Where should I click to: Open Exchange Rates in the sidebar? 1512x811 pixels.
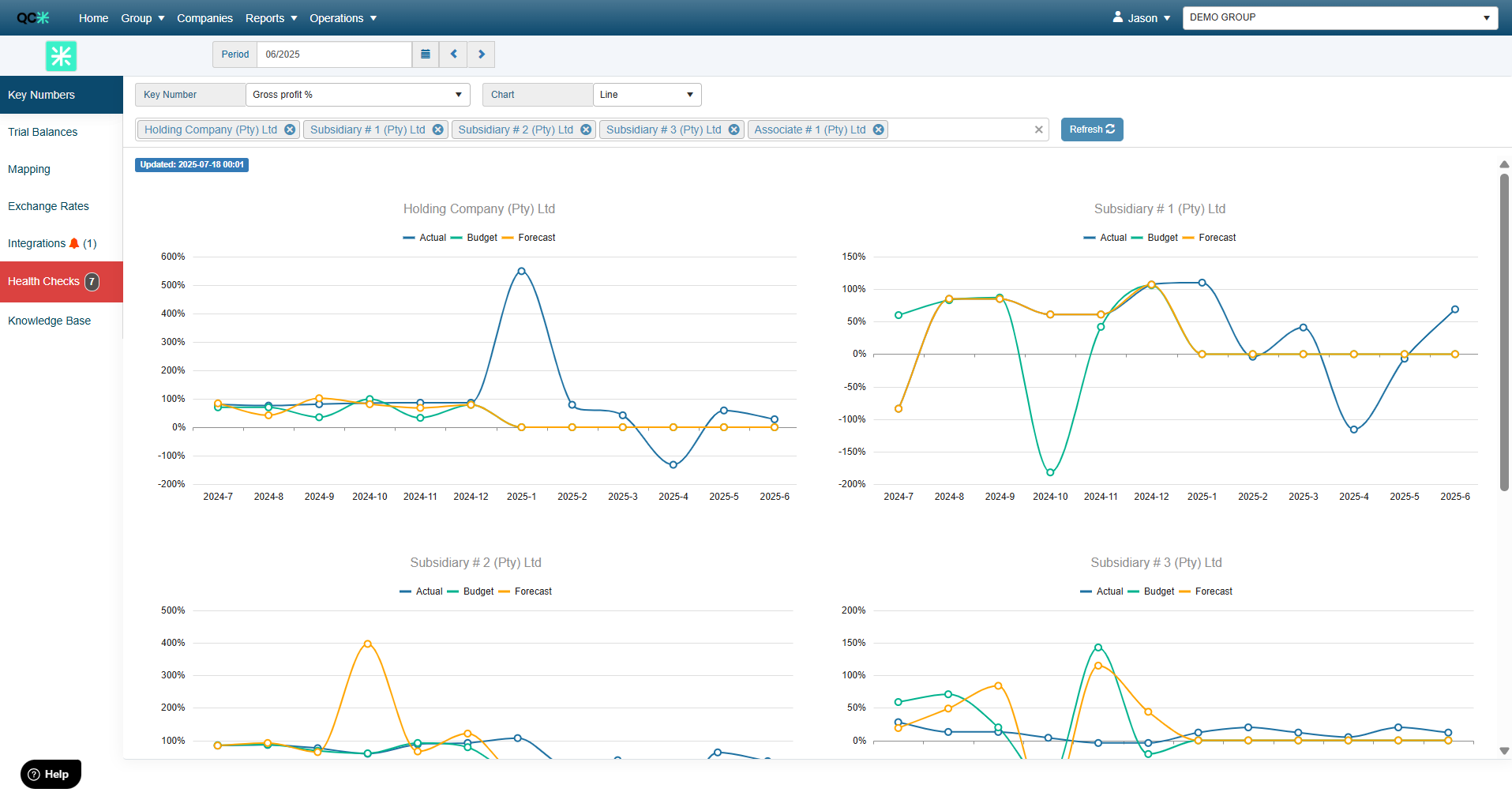pyautogui.click(x=62, y=206)
